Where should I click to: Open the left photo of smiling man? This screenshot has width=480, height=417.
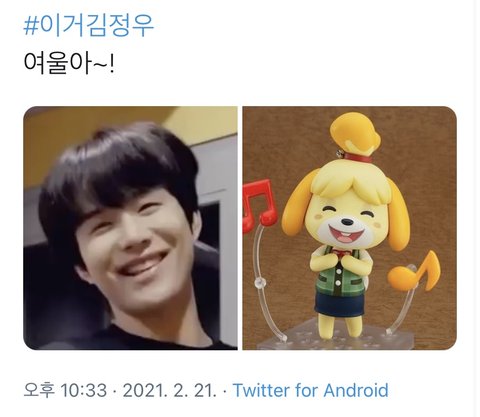(130, 228)
